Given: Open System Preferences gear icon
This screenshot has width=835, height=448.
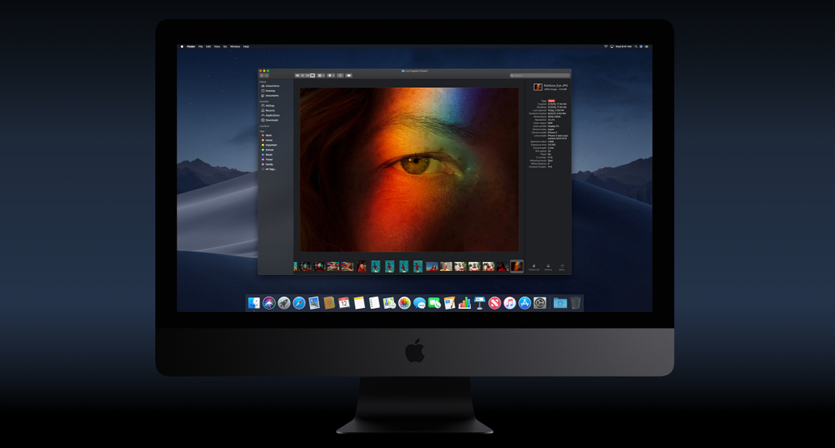Looking at the screenshot, I should click(539, 303).
